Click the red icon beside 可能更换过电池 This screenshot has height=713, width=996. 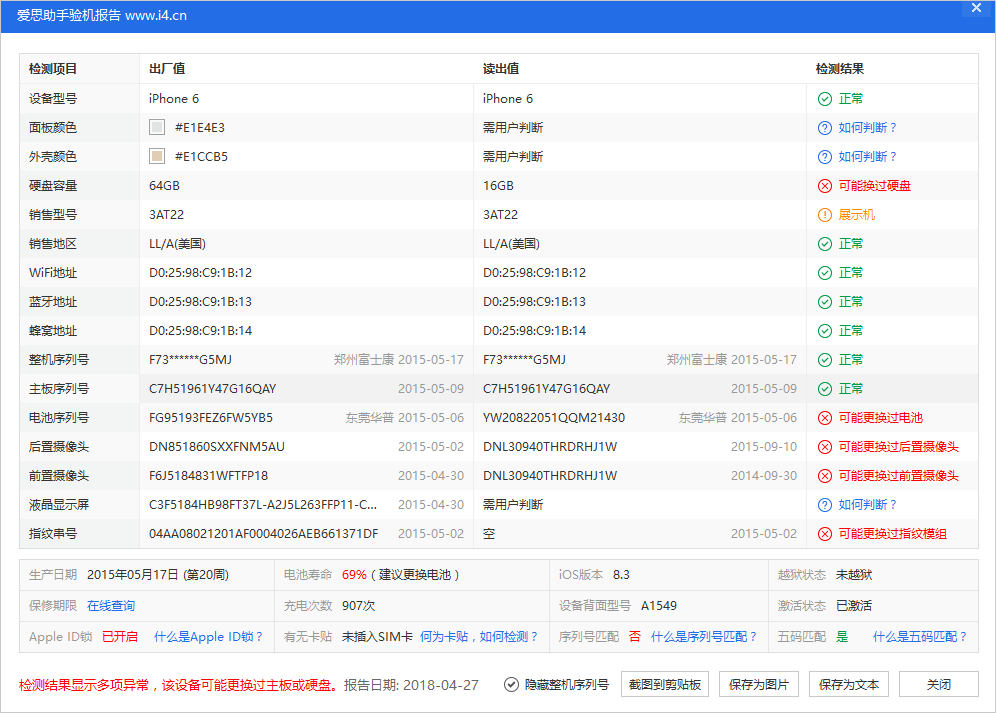(824, 417)
